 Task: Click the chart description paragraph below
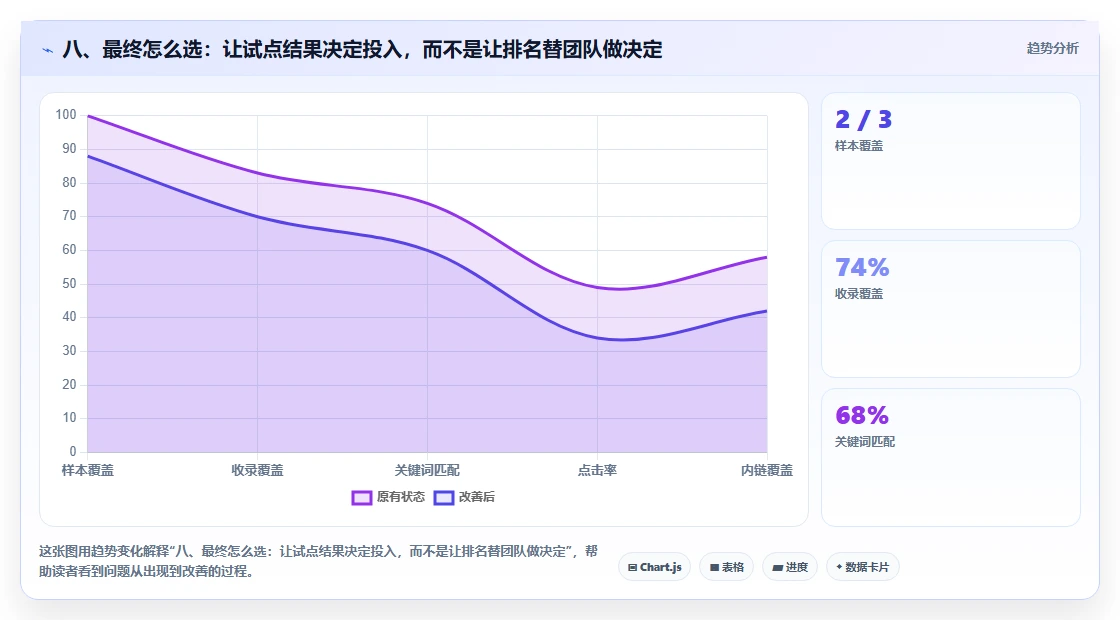[319, 561]
